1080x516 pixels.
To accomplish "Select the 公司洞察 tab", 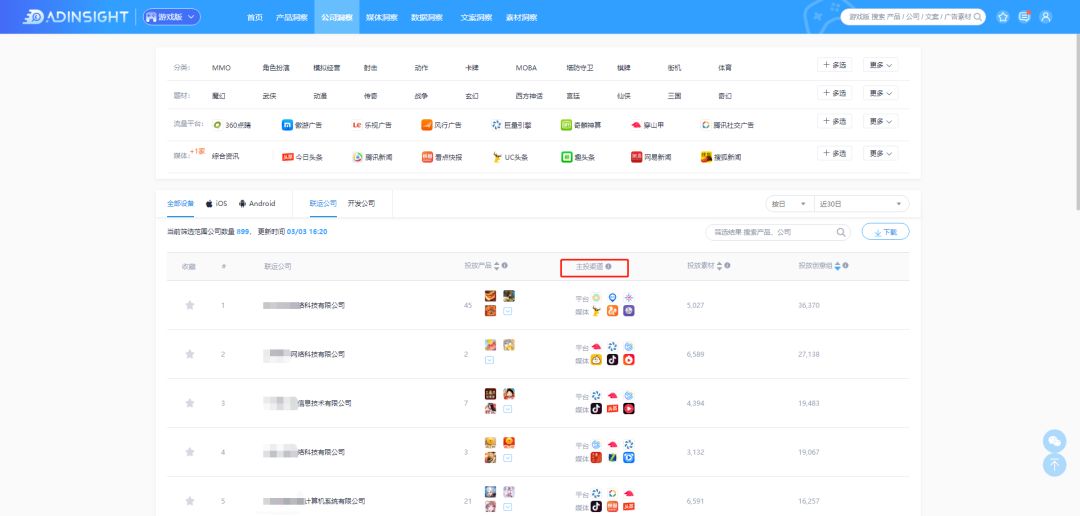I will coord(337,17).
